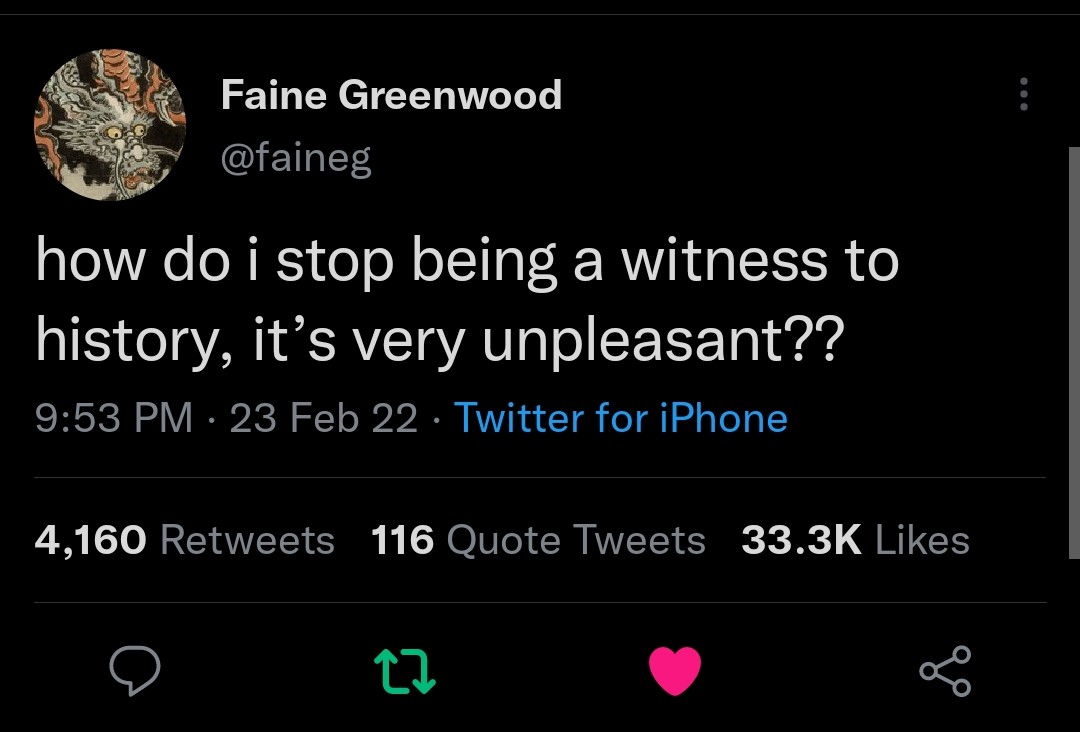View the 116 Quote Tweets list
Image resolution: width=1080 pixels, height=732 pixels.
(x=538, y=541)
